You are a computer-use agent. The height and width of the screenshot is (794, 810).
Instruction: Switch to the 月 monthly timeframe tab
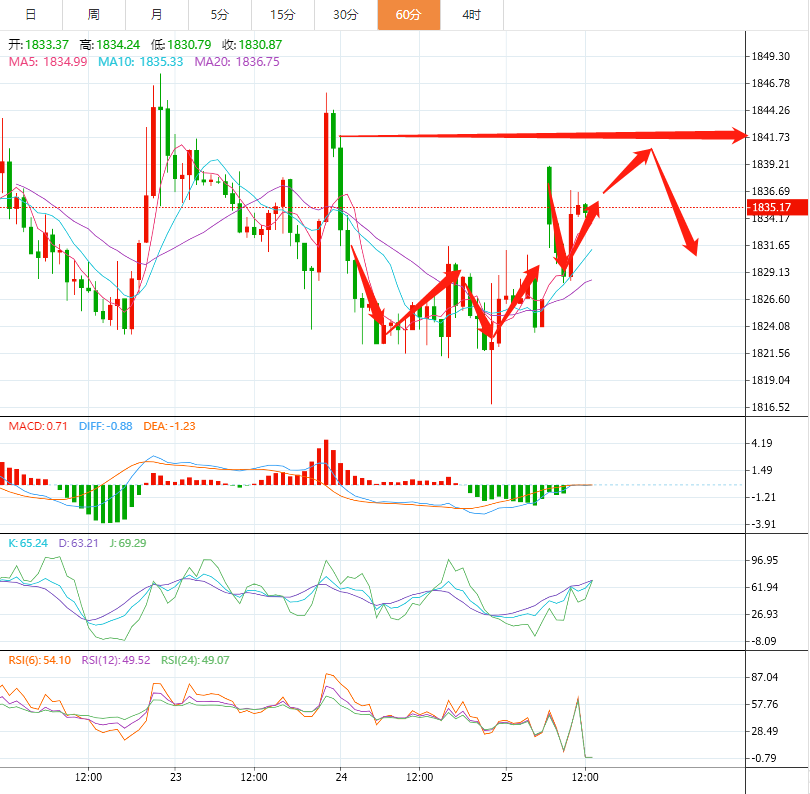click(157, 14)
